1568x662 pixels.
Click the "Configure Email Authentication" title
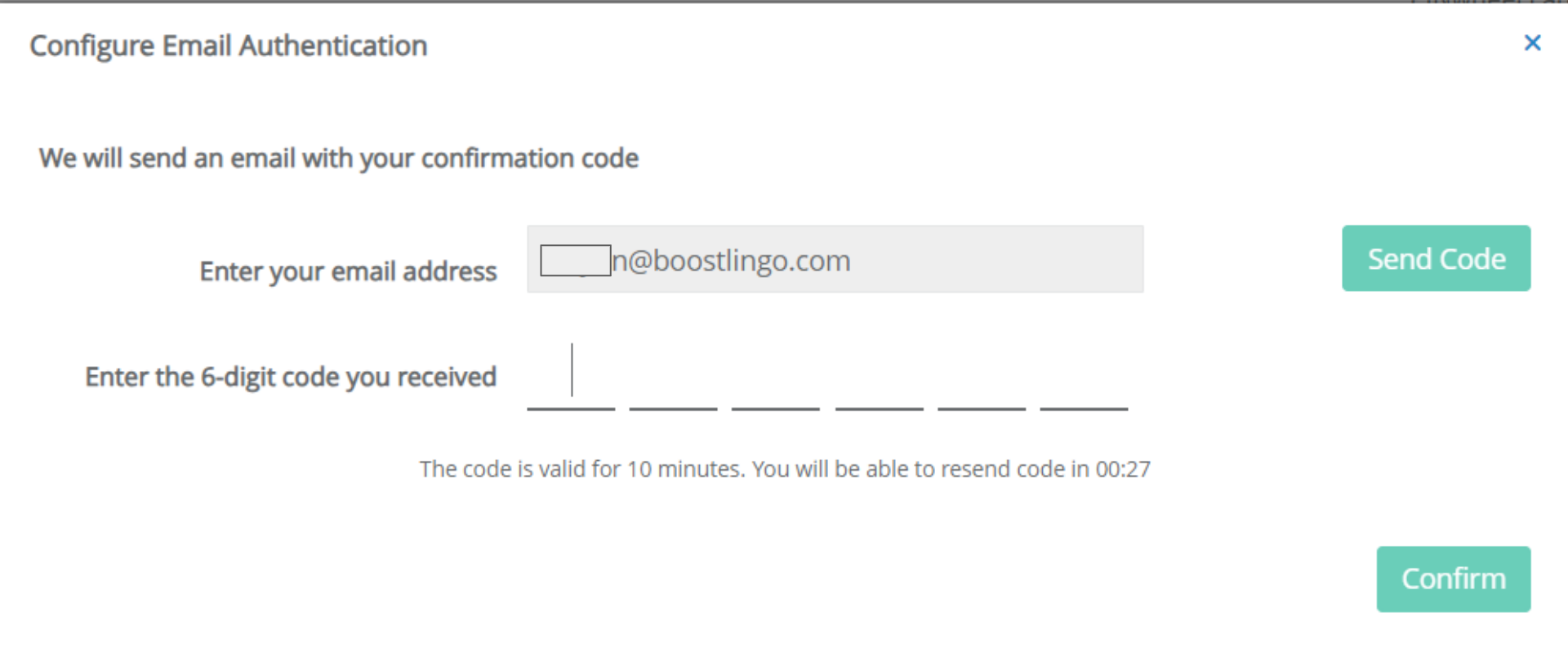tap(229, 47)
